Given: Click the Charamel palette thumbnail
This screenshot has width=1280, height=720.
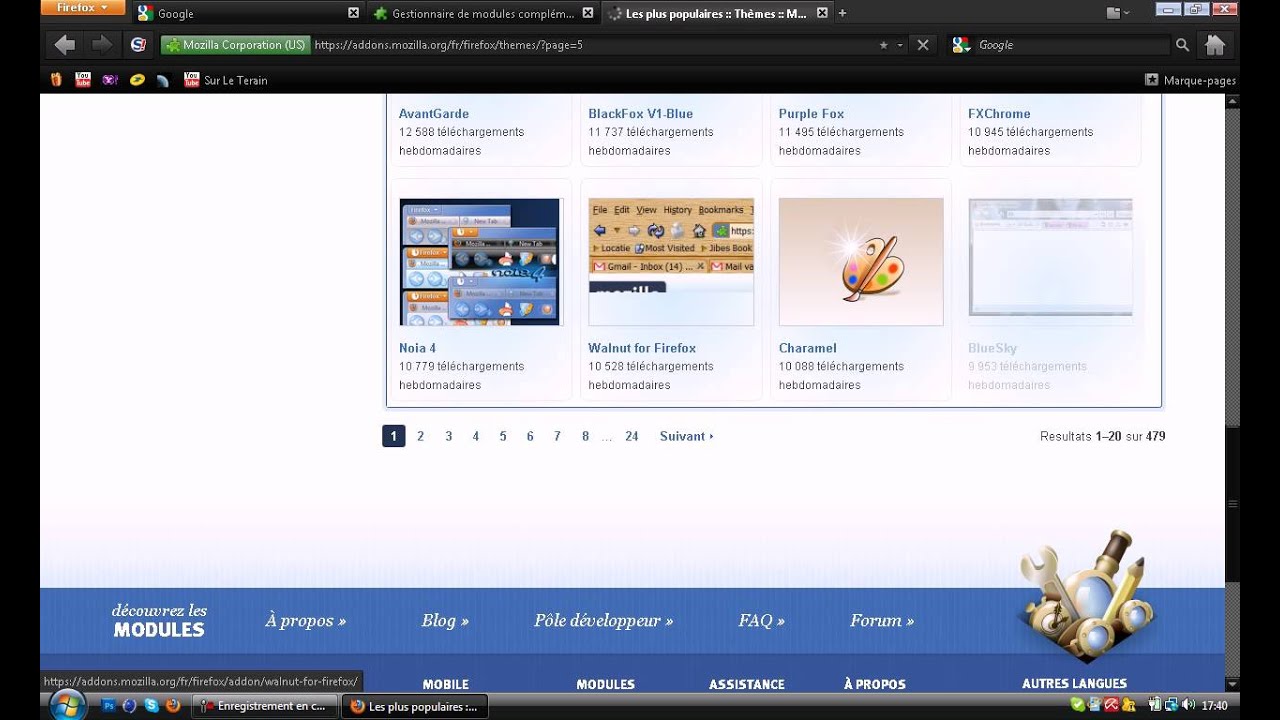Looking at the screenshot, I should coord(861,262).
